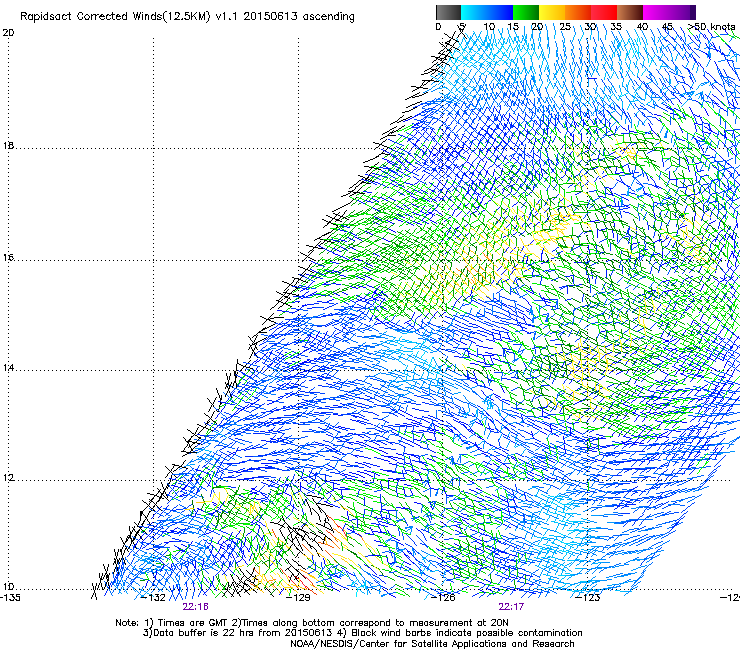This screenshot has width=740, height=650.
Task: Click the '4) Black wind barbs indicate possible contamination' note
Action: pos(460,633)
